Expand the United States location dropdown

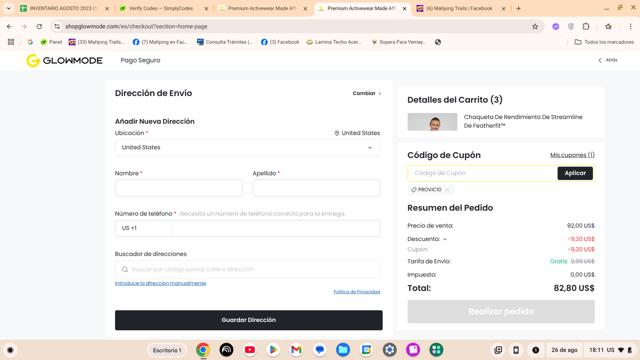point(247,148)
